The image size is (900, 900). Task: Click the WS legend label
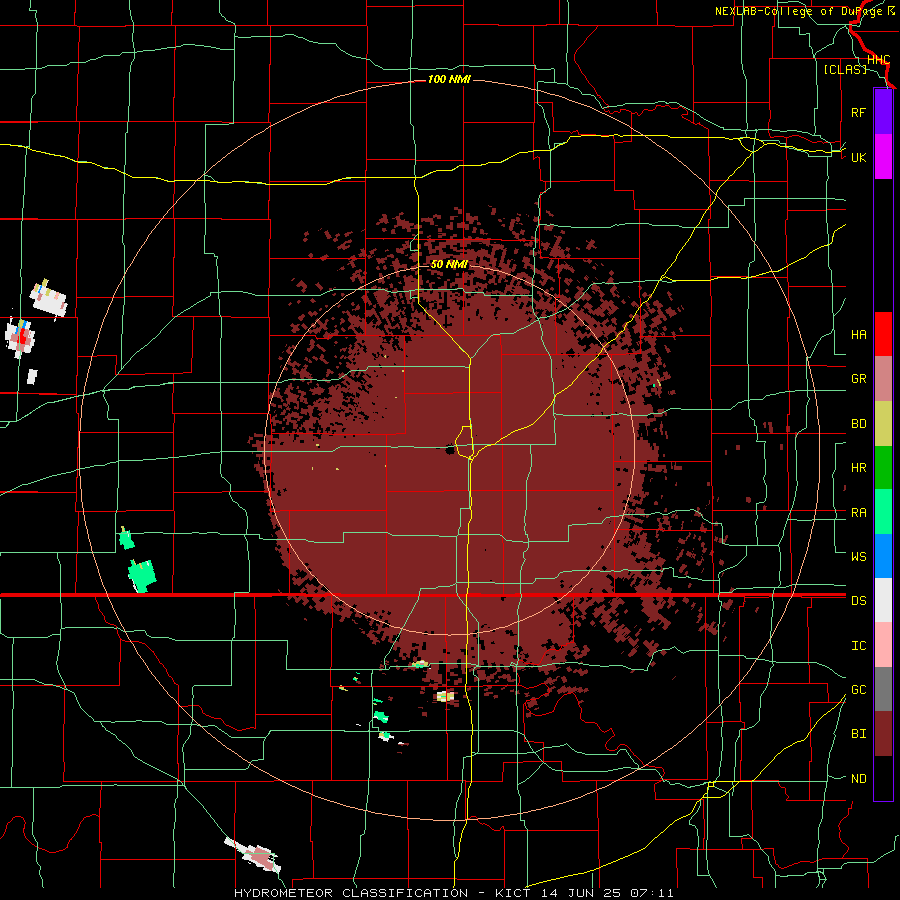pyautogui.click(x=858, y=557)
